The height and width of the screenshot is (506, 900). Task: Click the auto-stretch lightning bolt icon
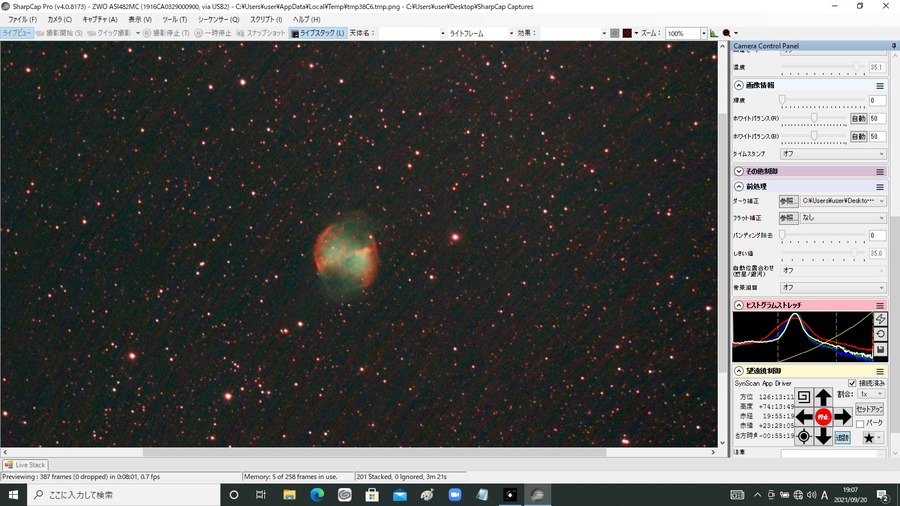(x=880, y=319)
